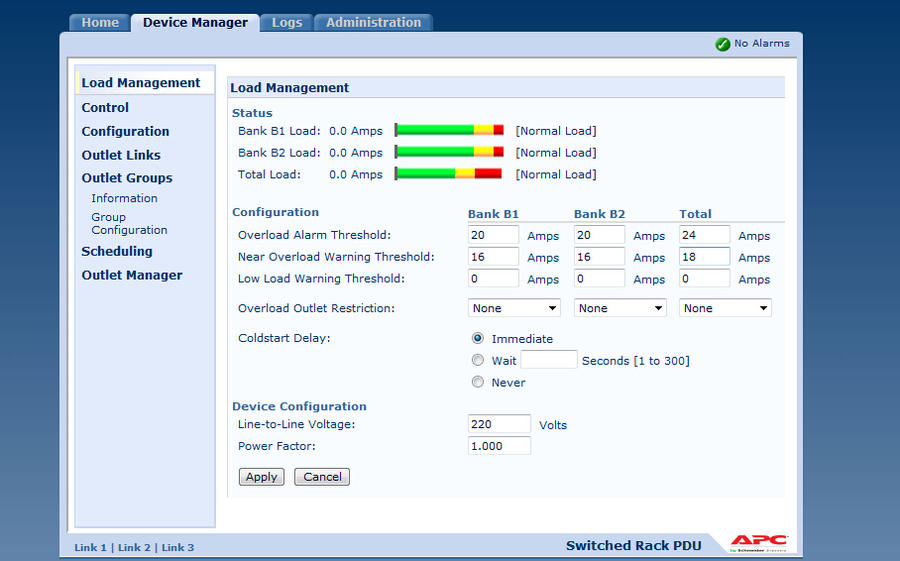
Task: Expand Bank B2 Overload Outlet Restriction dropdown
Action: [x=620, y=308]
